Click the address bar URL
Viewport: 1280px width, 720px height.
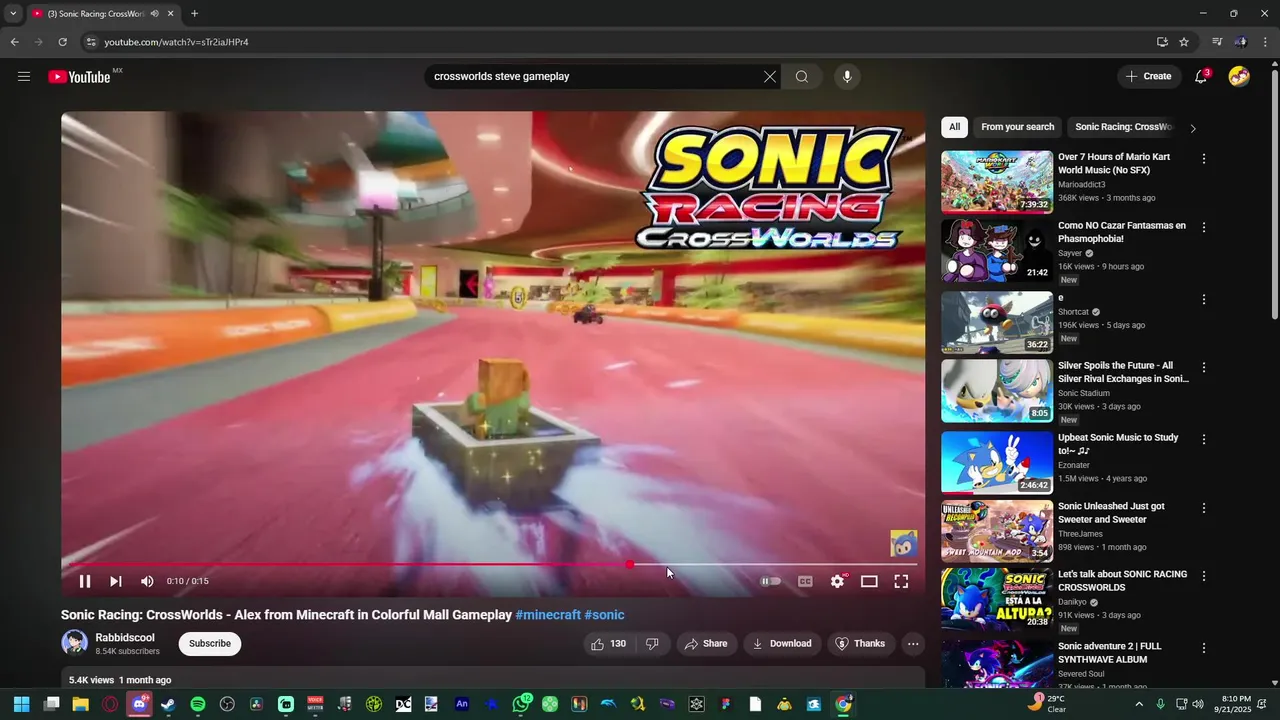176,42
